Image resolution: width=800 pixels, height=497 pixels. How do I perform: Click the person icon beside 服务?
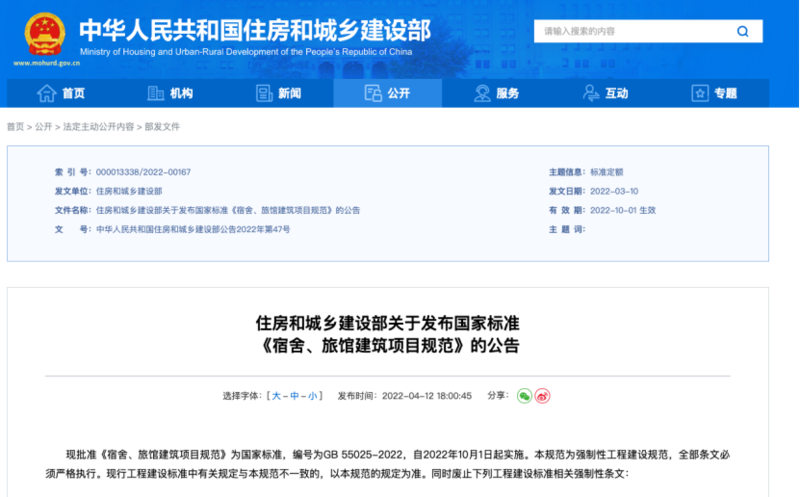pos(482,93)
